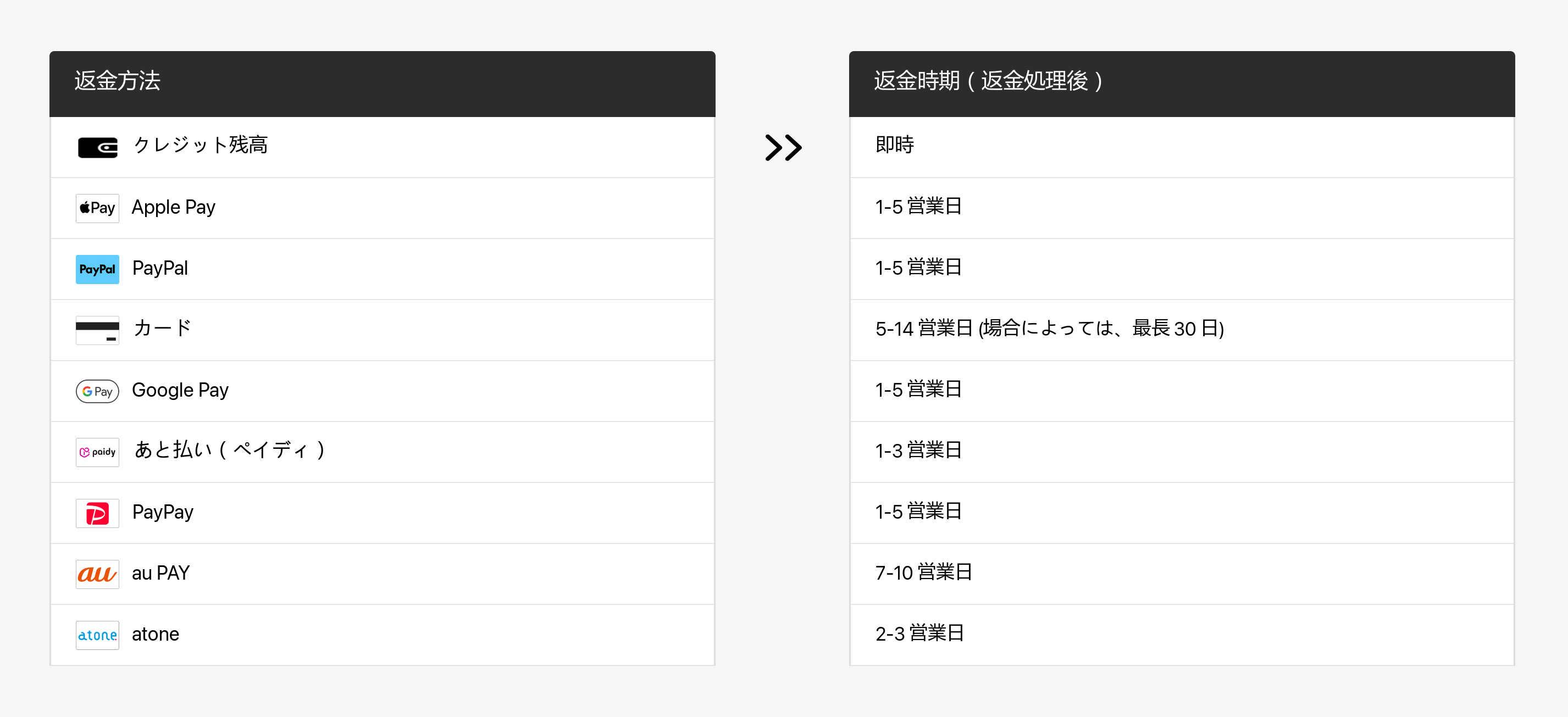Click the 1-3 営業日 timing cell
Viewport: 1568px width, 717px height.
(918, 451)
